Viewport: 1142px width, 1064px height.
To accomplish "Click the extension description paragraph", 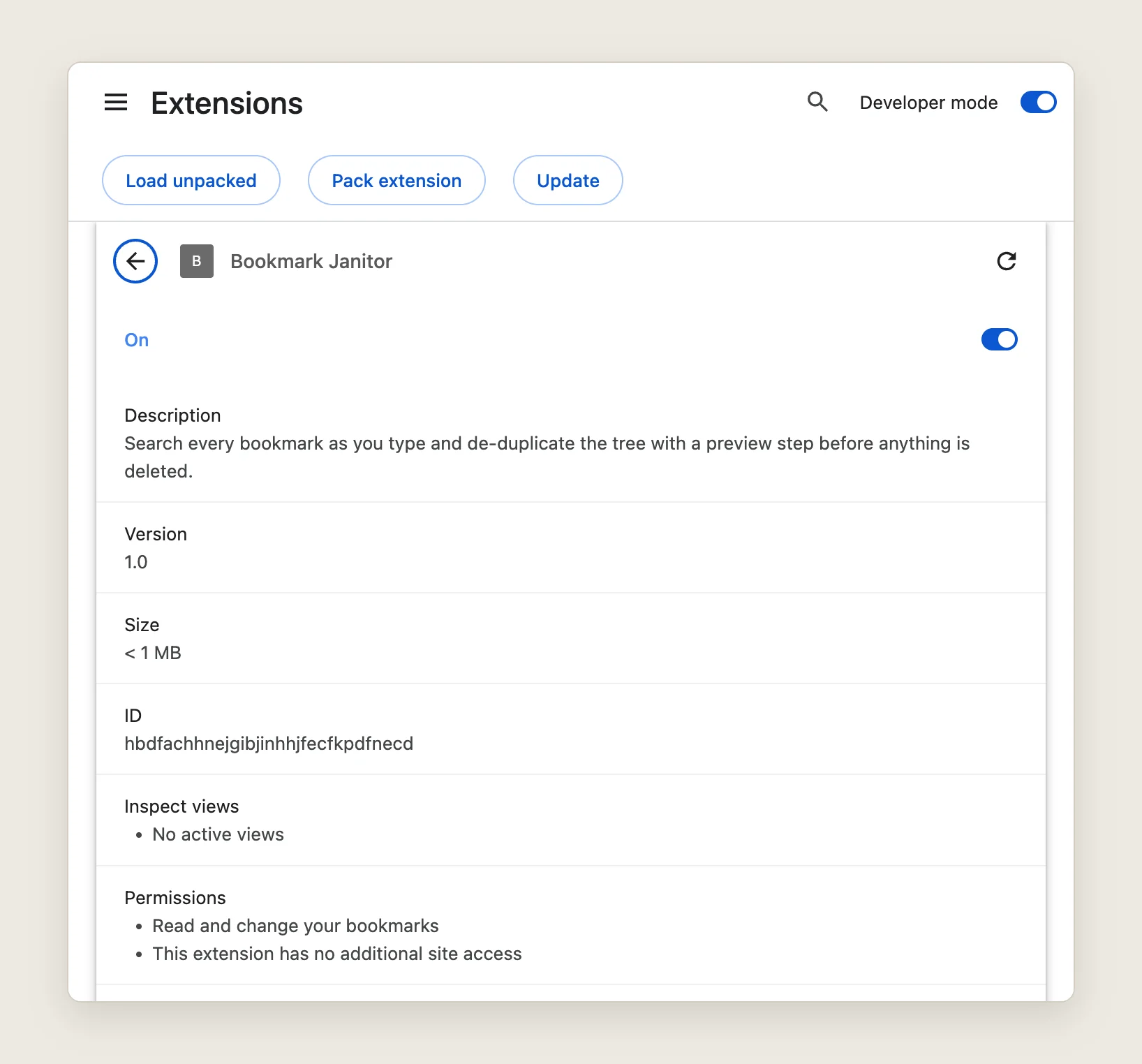I will tap(547, 457).
